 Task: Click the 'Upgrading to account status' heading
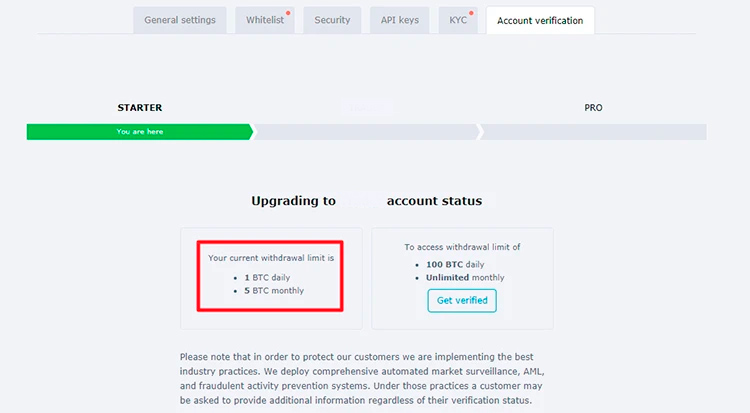pyautogui.click(x=366, y=201)
